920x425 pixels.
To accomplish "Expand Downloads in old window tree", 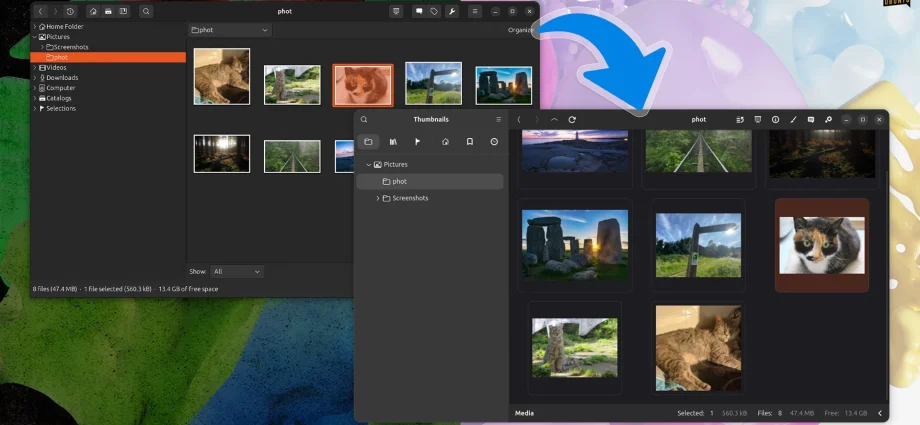I will tap(35, 77).
